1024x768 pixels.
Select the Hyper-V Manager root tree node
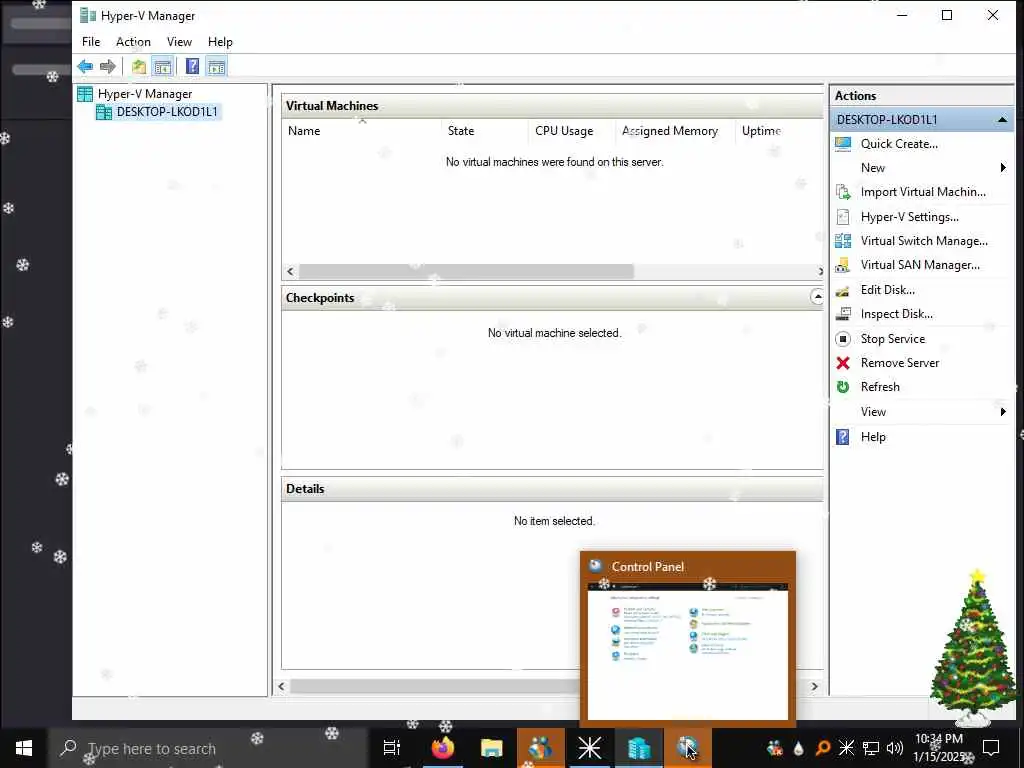144,94
